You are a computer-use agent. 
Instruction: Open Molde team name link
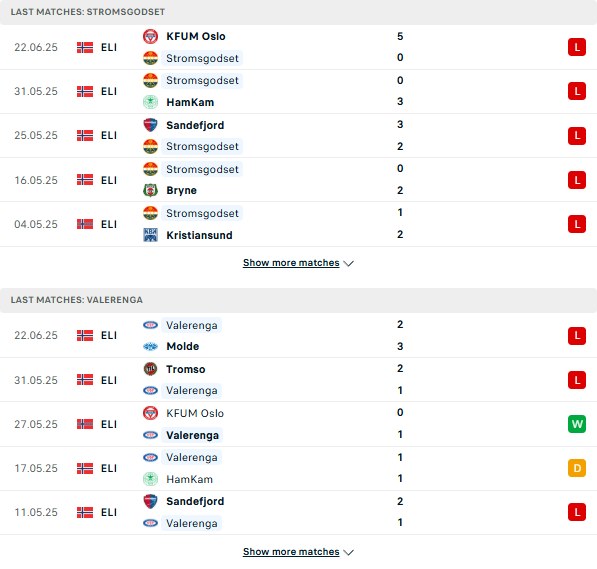pyautogui.click(x=183, y=346)
